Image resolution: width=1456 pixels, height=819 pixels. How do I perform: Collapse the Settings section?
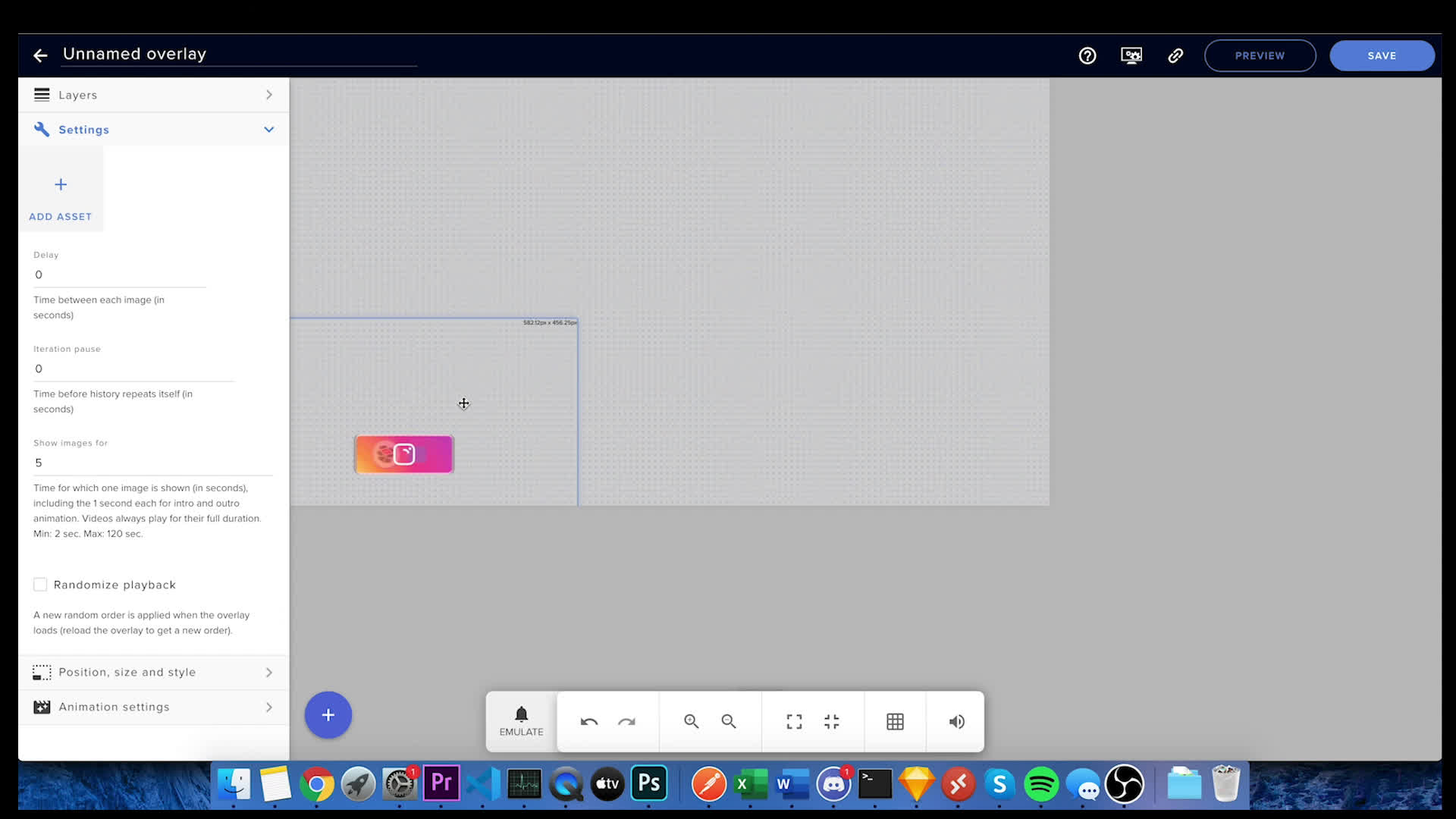[x=269, y=129]
